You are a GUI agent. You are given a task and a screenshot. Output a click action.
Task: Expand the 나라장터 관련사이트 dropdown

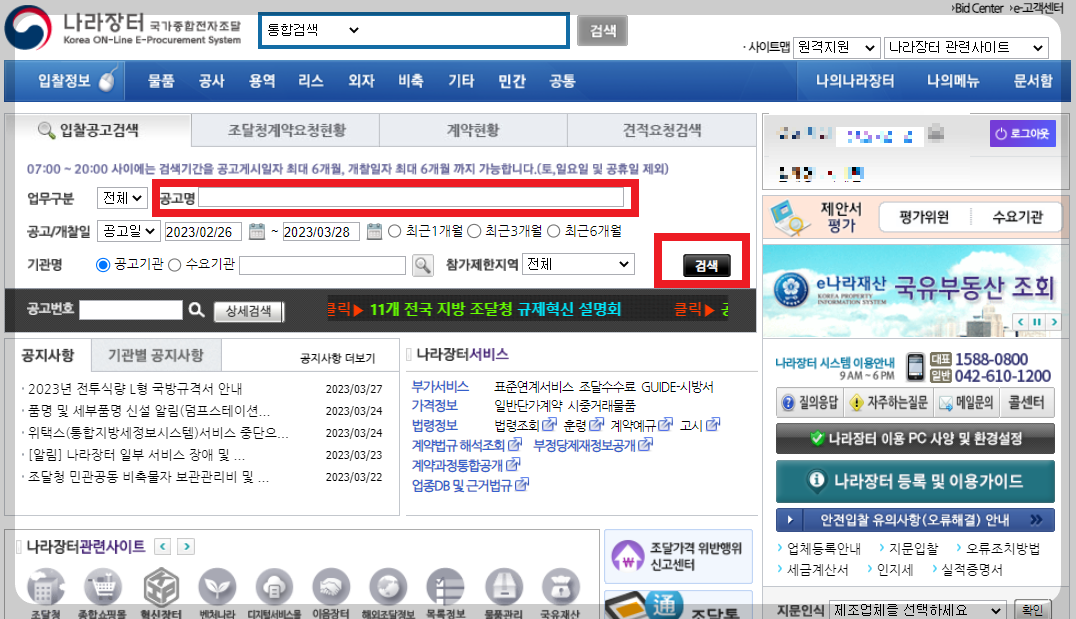click(966, 47)
